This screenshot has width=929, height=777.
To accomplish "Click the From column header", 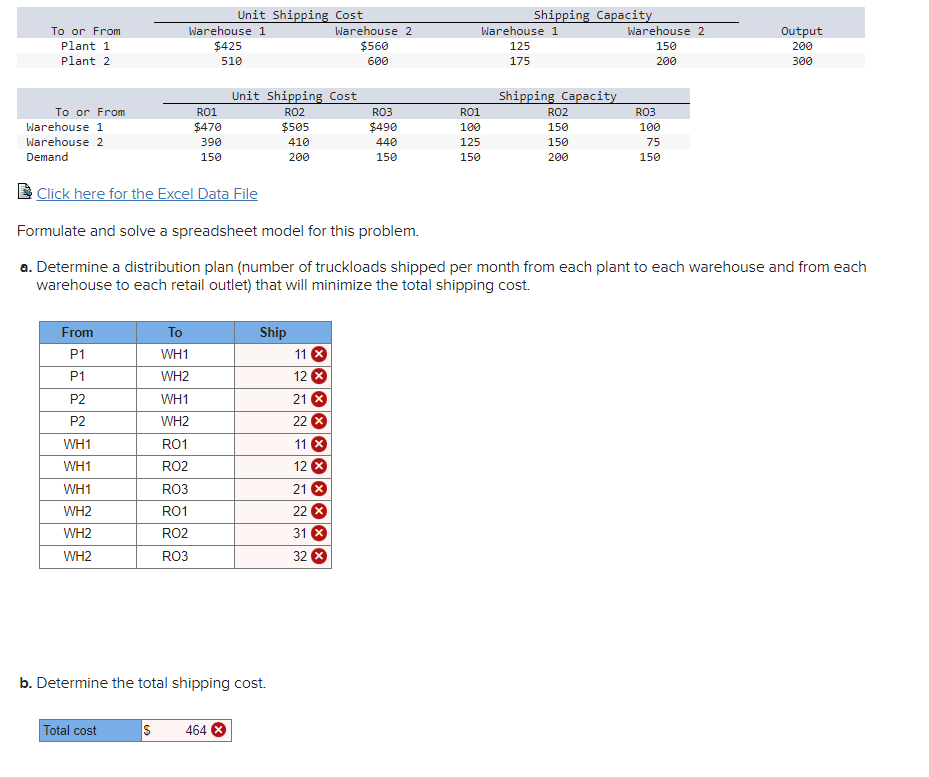I will [x=77, y=332].
